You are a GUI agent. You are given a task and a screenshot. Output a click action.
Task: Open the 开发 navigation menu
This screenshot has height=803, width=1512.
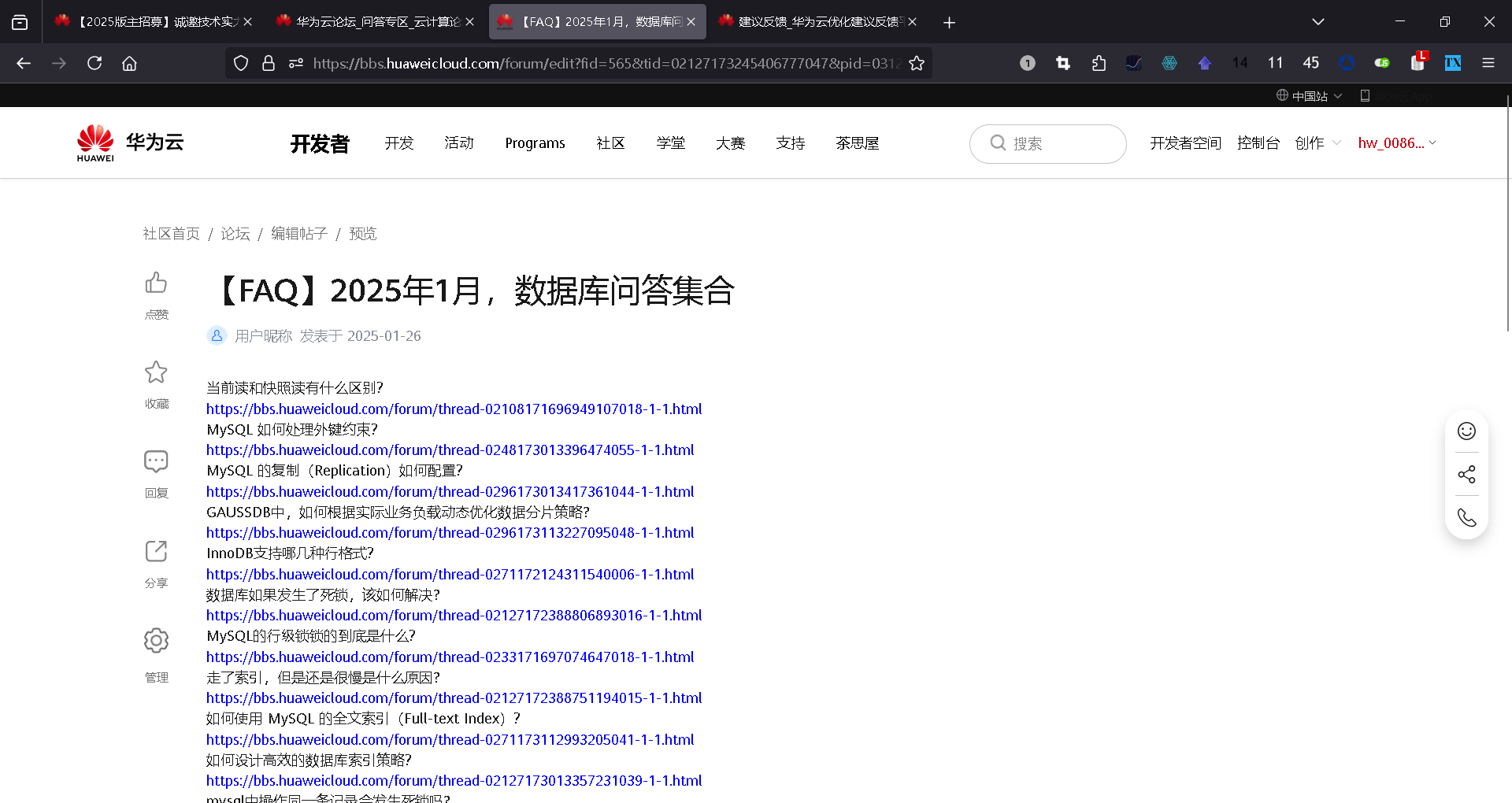tap(399, 143)
